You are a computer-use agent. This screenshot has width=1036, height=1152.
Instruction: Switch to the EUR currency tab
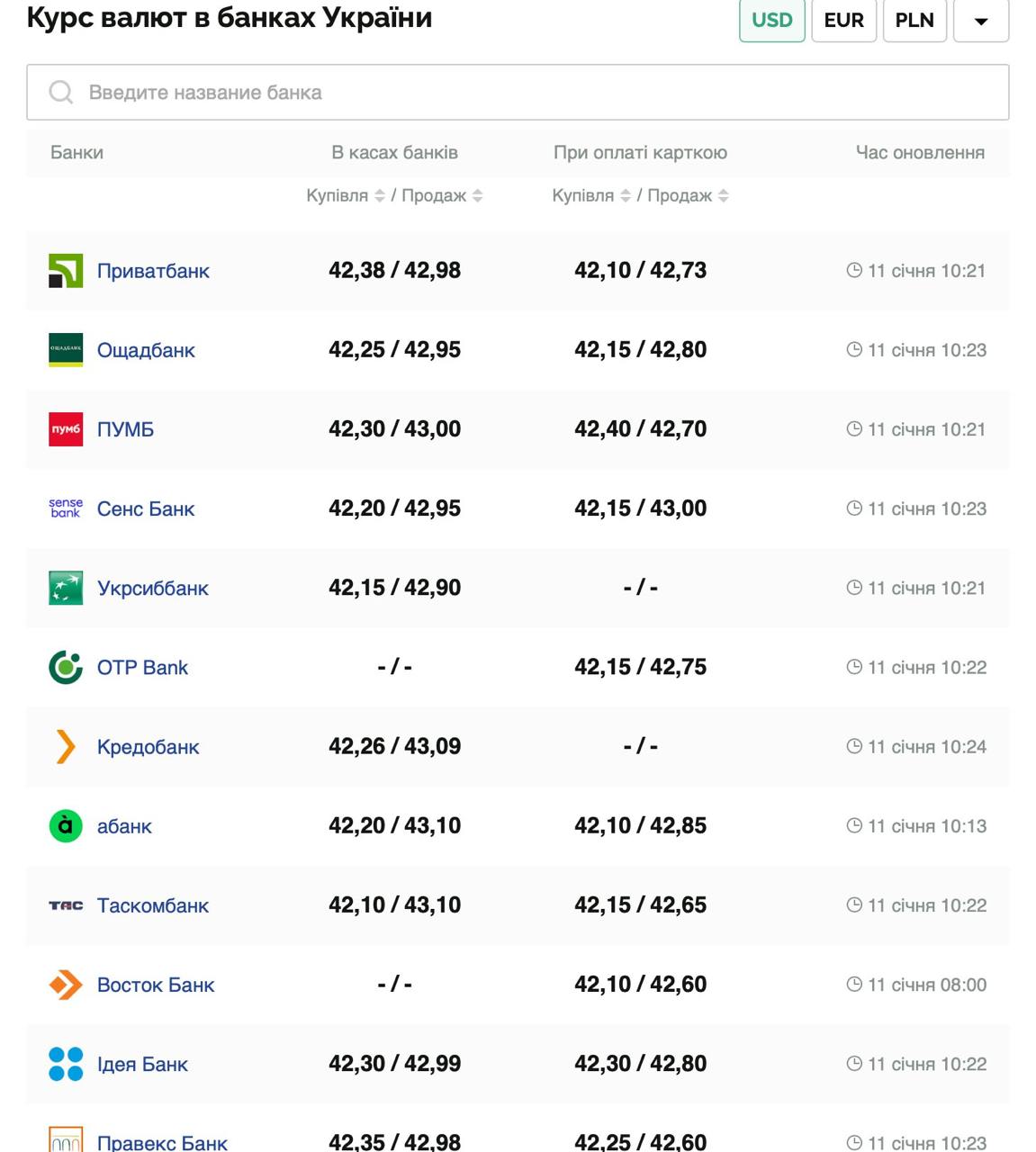843,20
